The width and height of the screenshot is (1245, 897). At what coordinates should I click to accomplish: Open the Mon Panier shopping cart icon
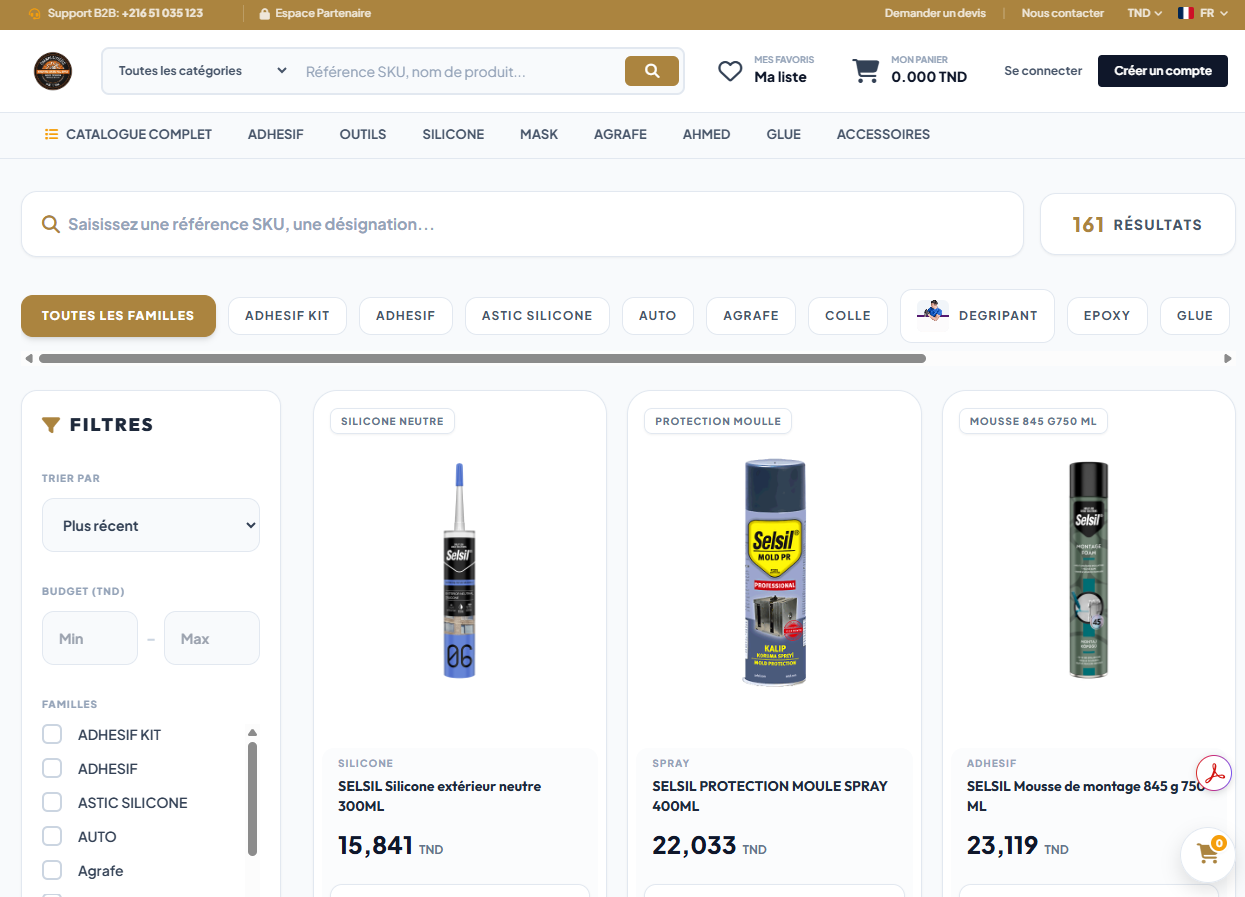click(865, 71)
